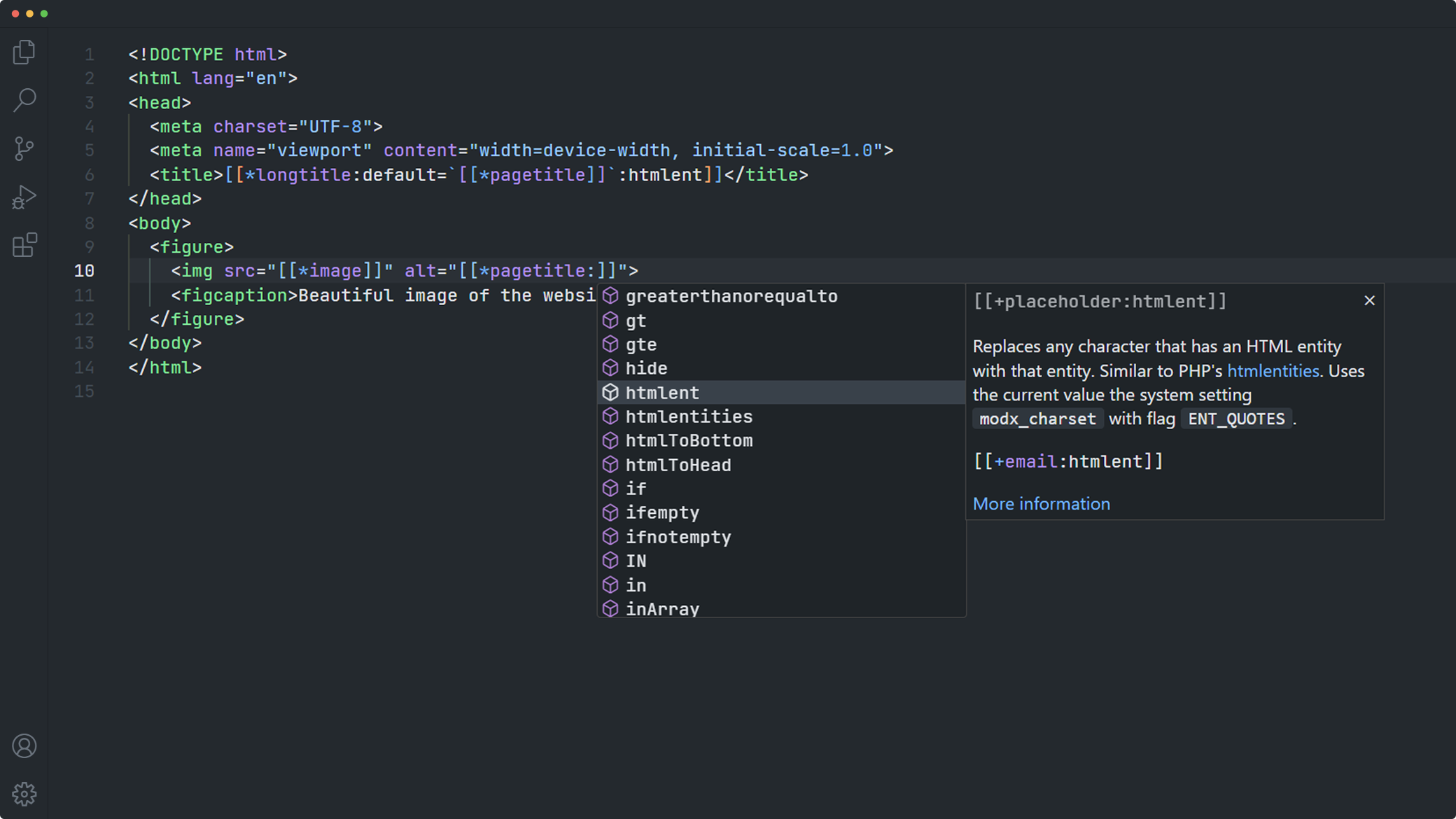Open the More information link
The width and height of the screenshot is (1456, 819).
click(1041, 504)
